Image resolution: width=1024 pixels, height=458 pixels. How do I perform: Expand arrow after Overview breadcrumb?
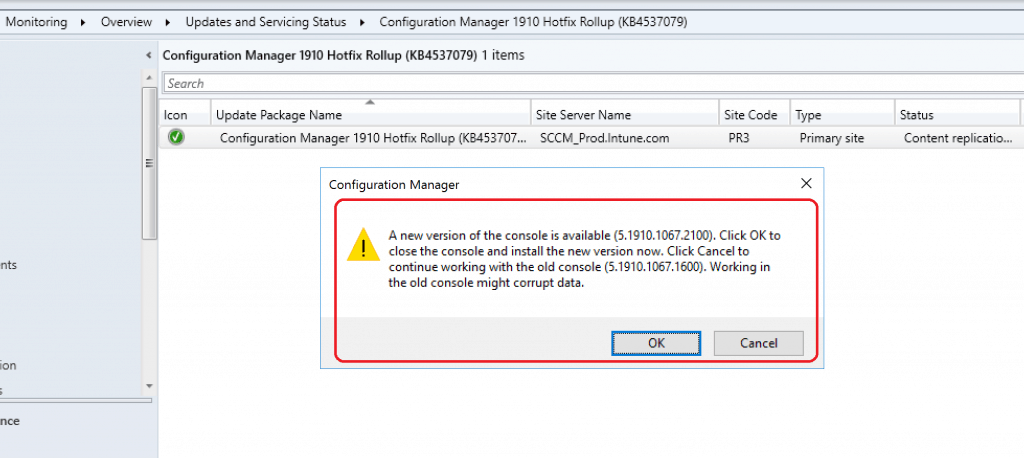[168, 22]
